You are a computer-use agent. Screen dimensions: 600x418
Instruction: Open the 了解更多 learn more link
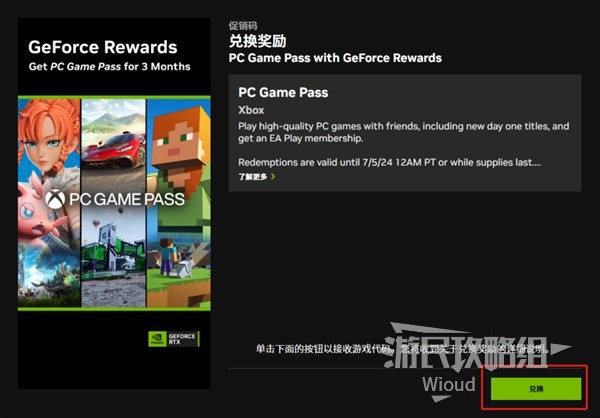coord(253,176)
